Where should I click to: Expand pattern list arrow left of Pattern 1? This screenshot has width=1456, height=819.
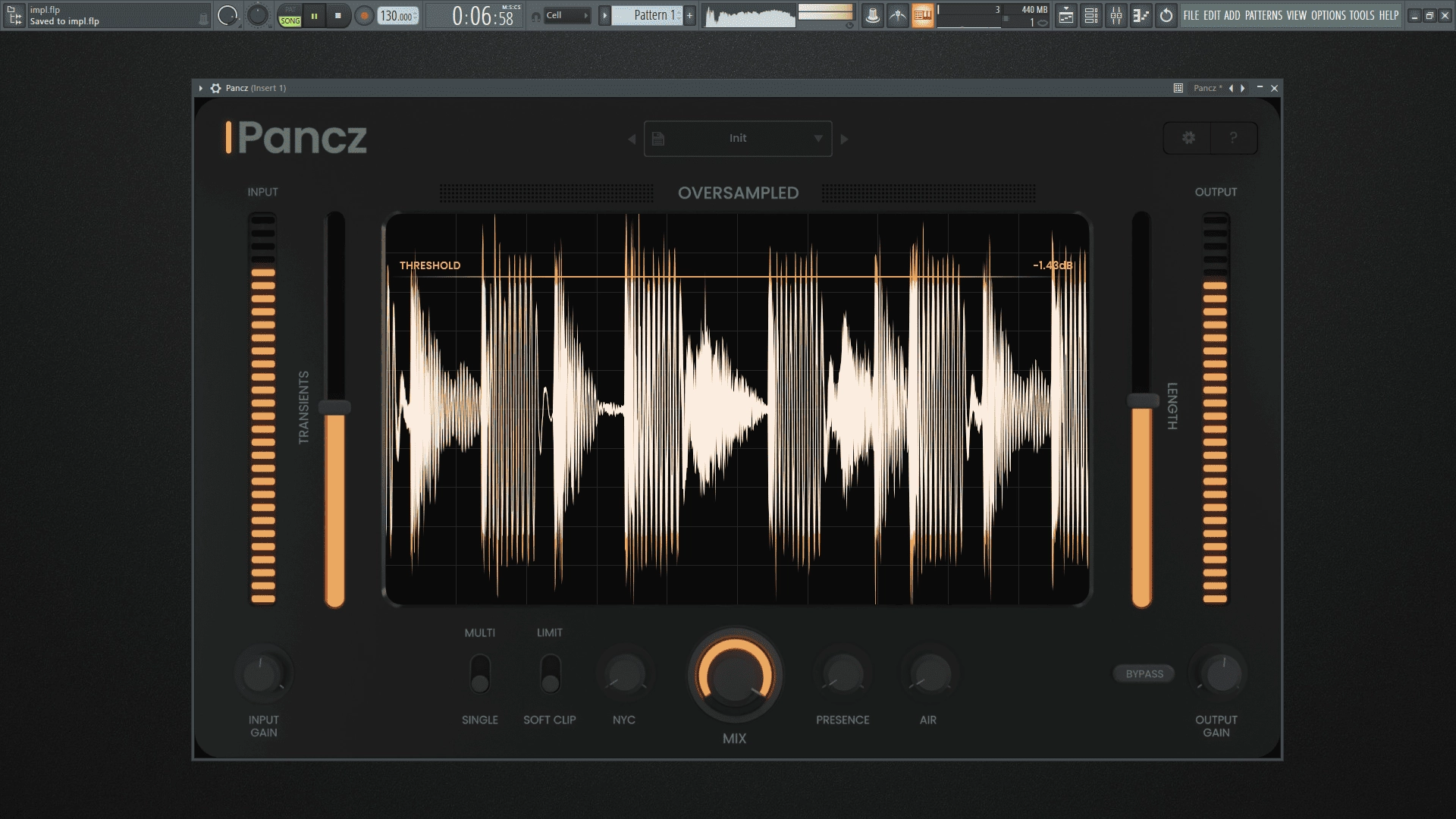point(604,15)
